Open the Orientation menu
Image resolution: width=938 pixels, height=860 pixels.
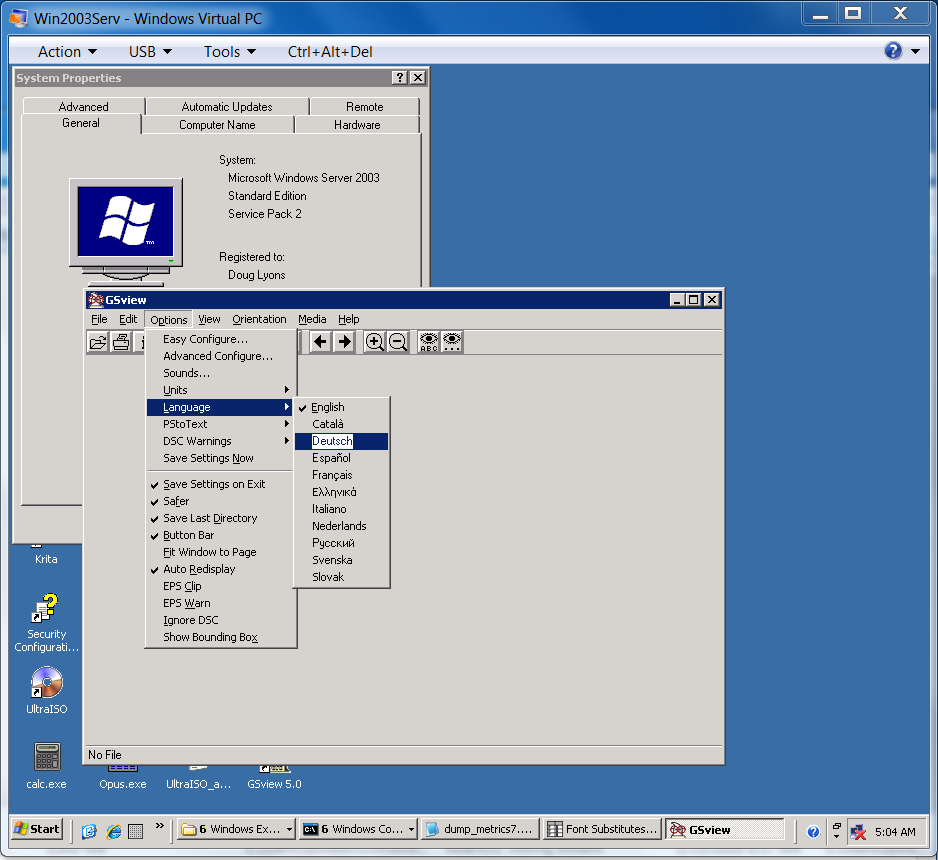tap(259, 319)
